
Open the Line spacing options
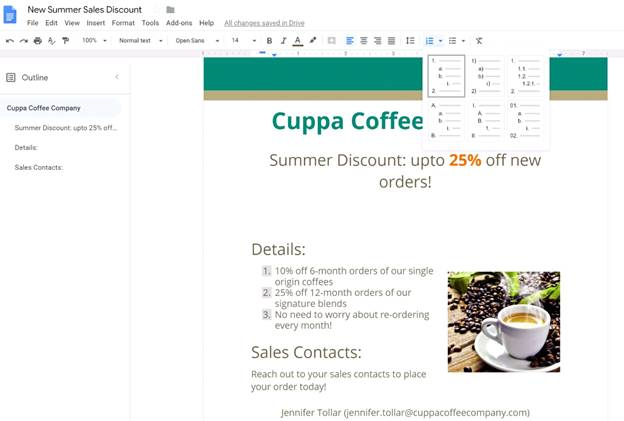[410, 41]
